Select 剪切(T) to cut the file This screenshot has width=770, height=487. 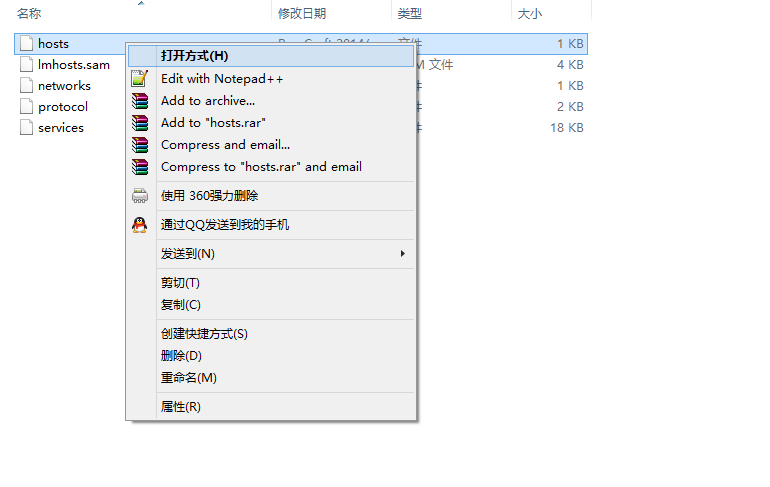[x=271, y=283]
